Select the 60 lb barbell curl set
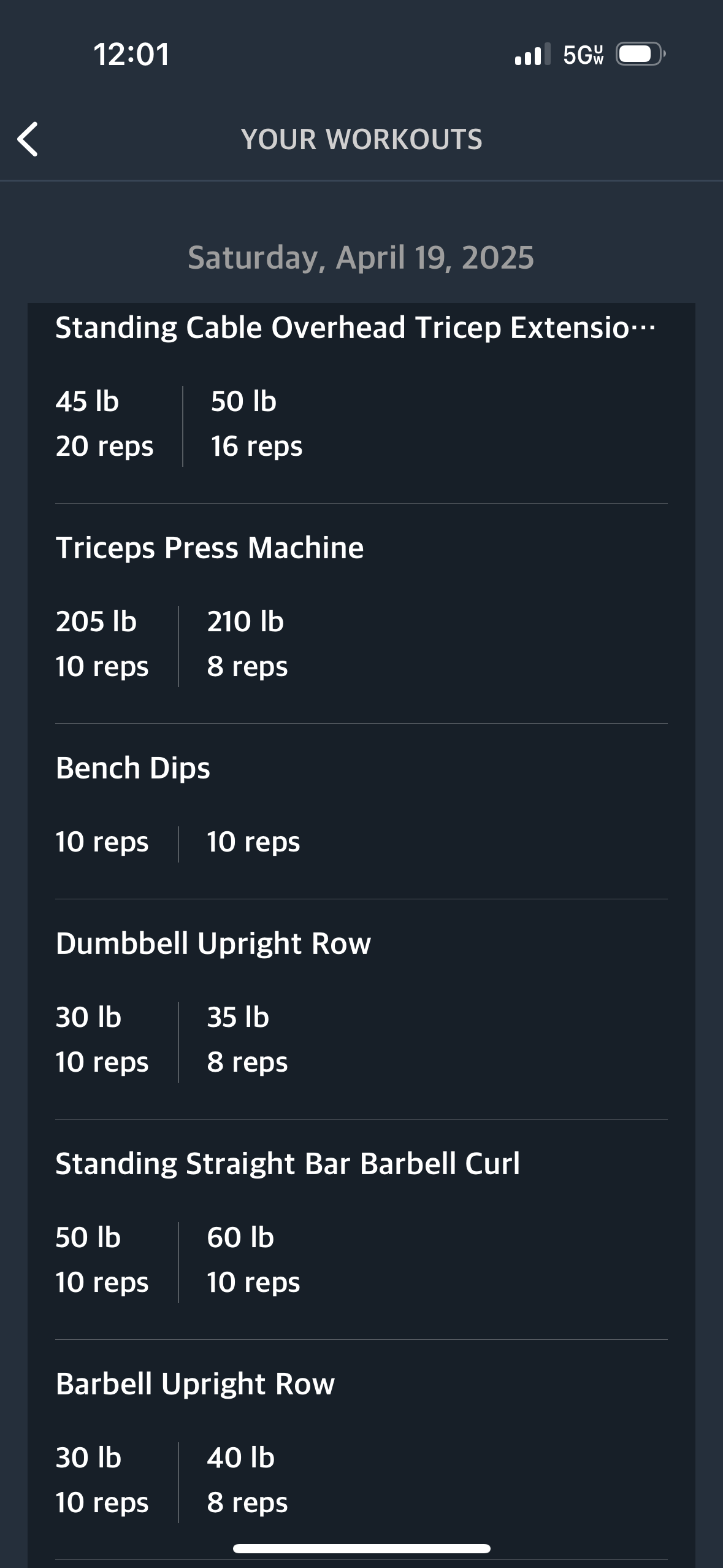 (x=253, y=1259)
